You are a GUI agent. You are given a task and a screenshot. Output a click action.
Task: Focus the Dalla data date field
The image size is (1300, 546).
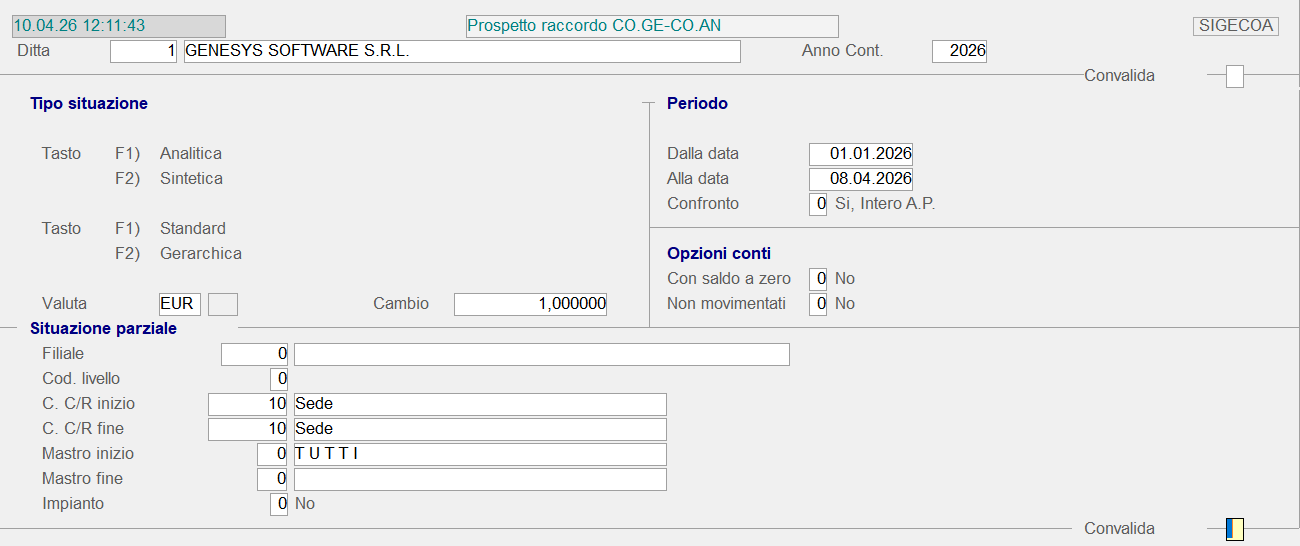point(860,154)
